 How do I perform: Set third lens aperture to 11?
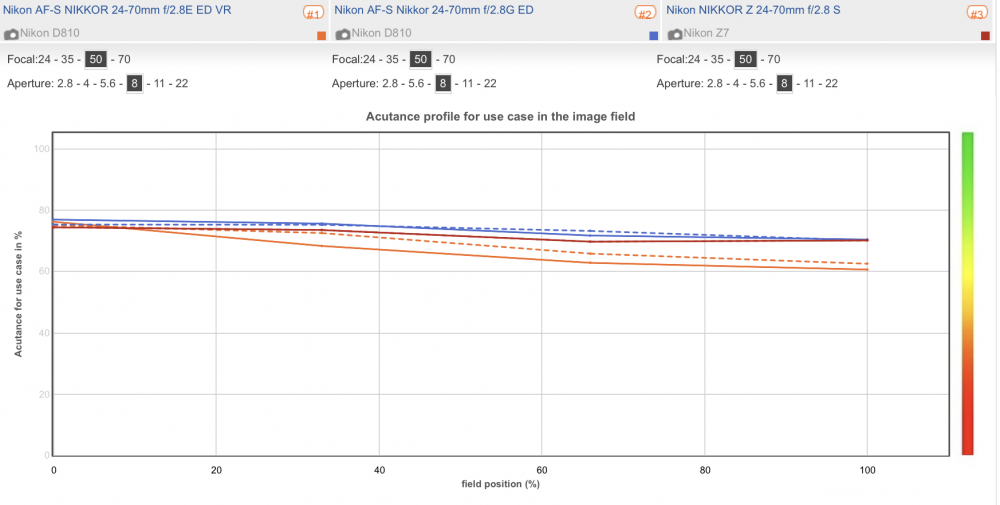809,84
